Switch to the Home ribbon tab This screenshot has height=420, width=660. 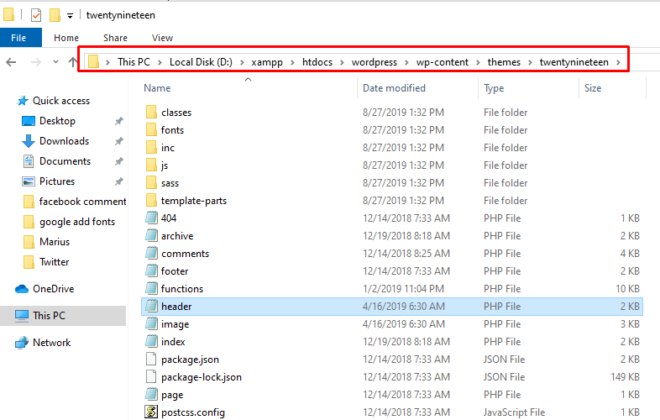coord(66,38)
